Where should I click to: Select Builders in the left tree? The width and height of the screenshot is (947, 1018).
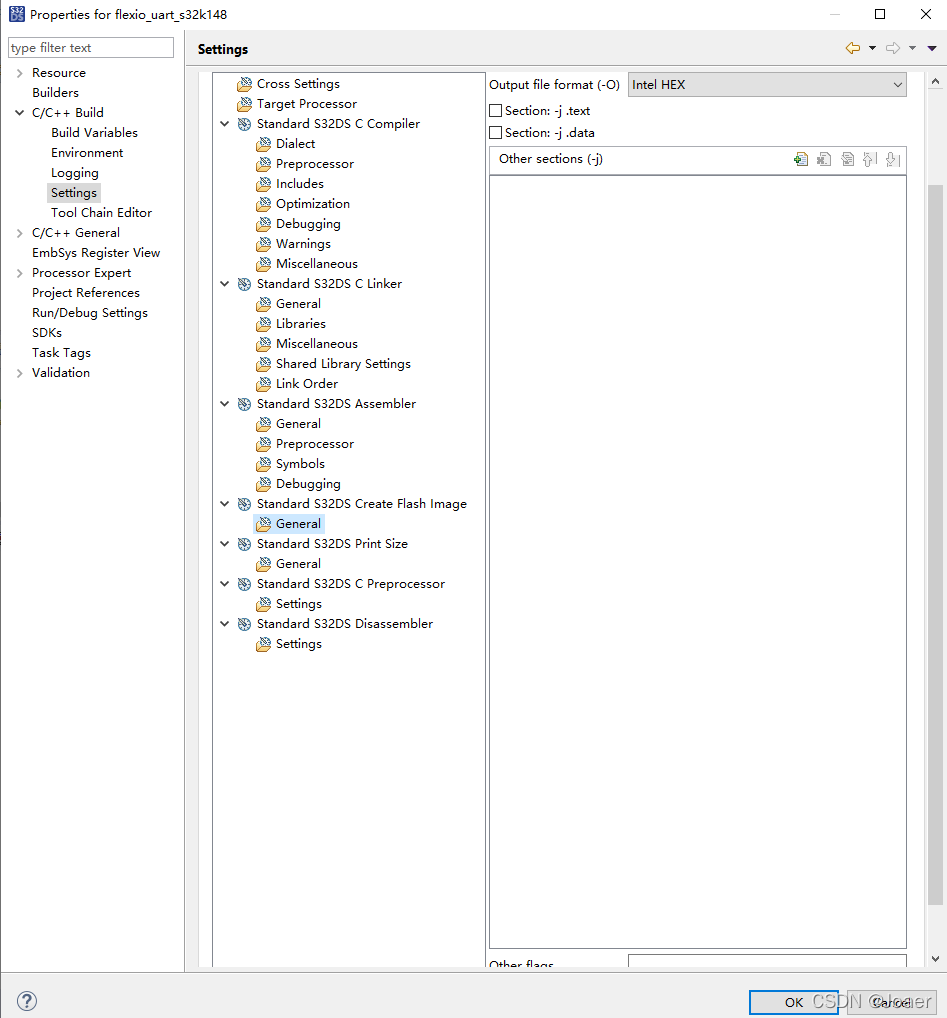(55, 92)
